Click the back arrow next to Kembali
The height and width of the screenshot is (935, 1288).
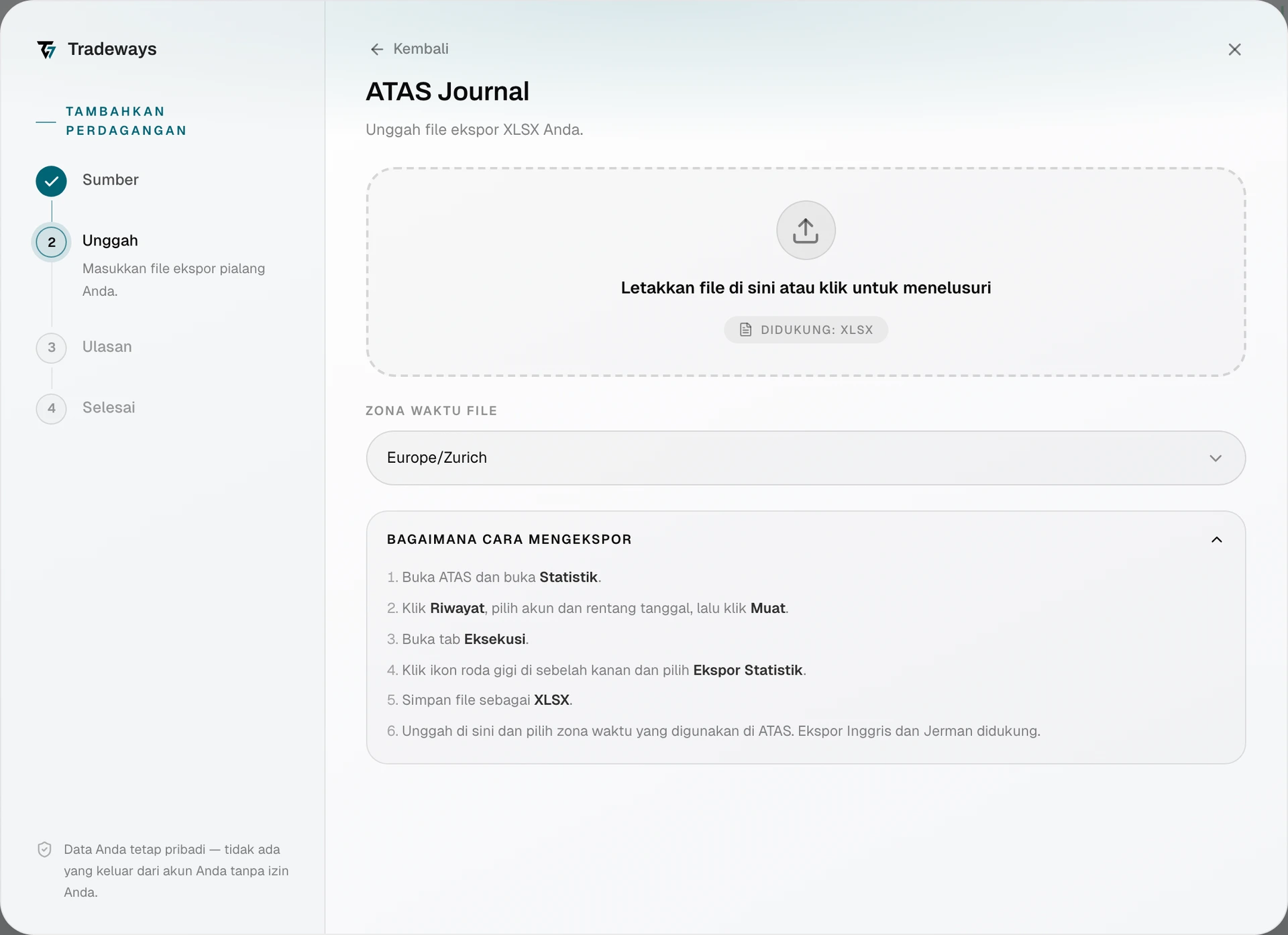pos(377,49)
